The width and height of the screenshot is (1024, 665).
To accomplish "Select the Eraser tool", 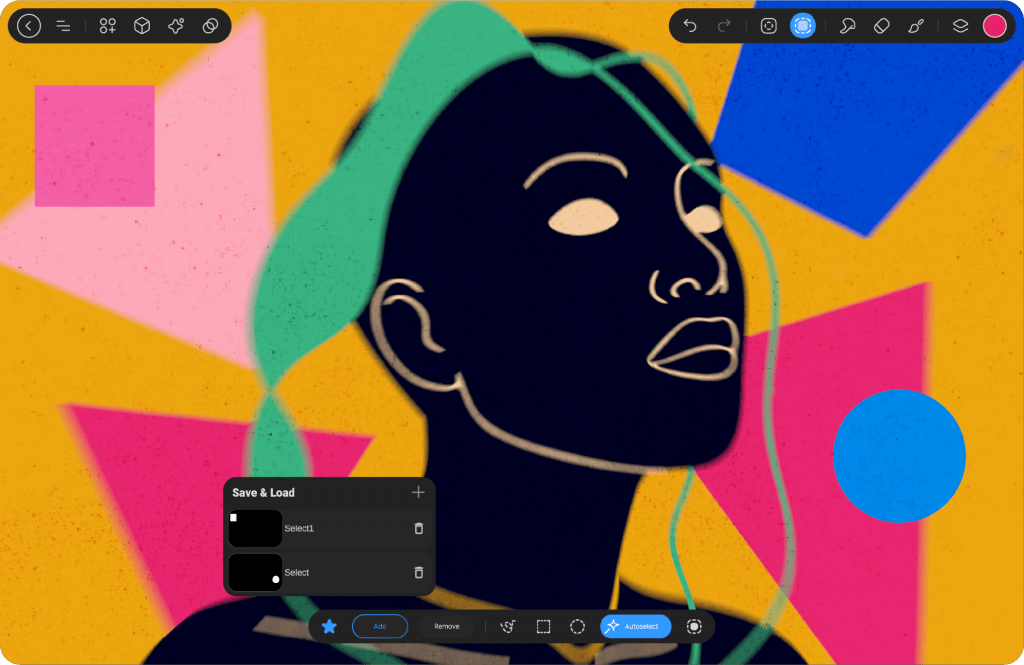I will [x=881, y=26].
